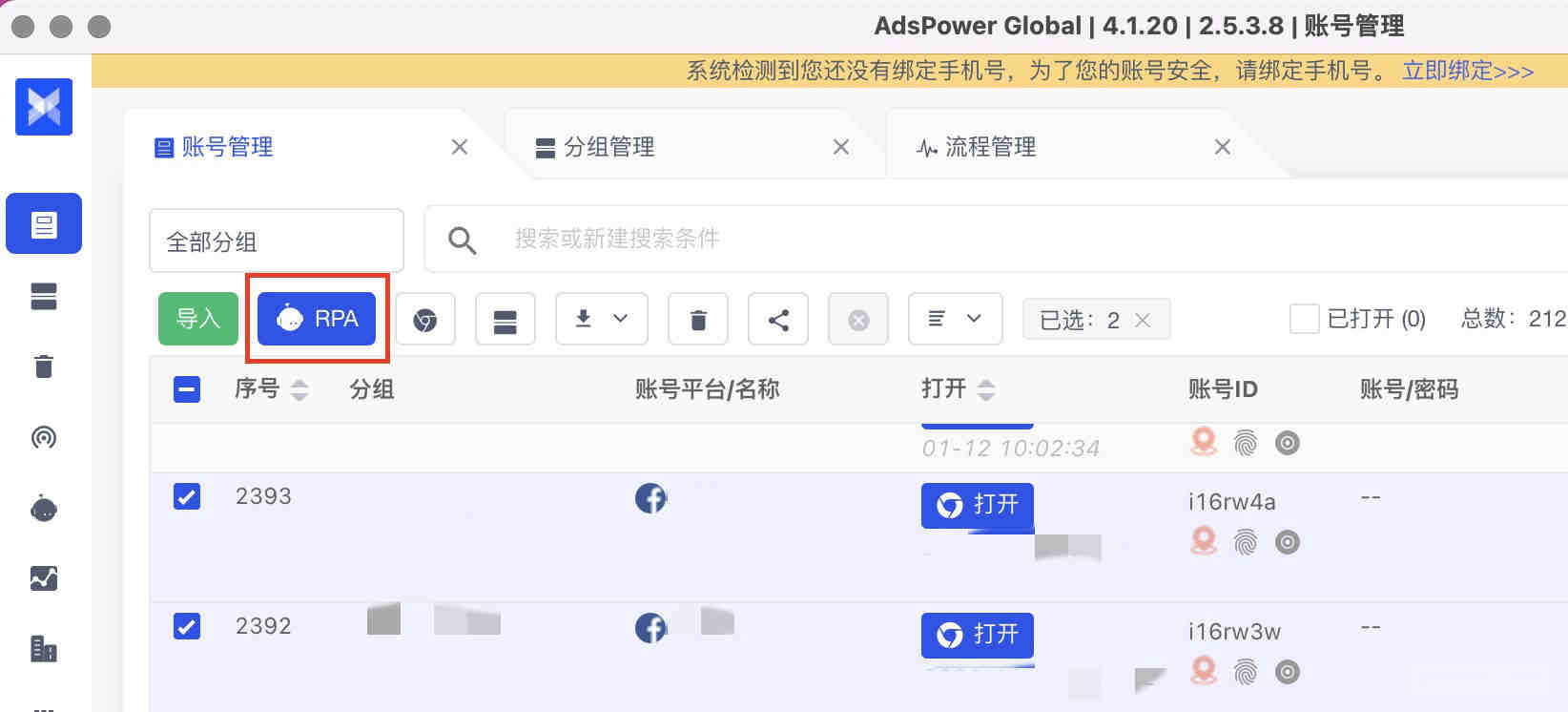The height and width of the screenshot is (712, 1568).
Task: Select account ID i16rw3w text
Action: point(1234,631)
